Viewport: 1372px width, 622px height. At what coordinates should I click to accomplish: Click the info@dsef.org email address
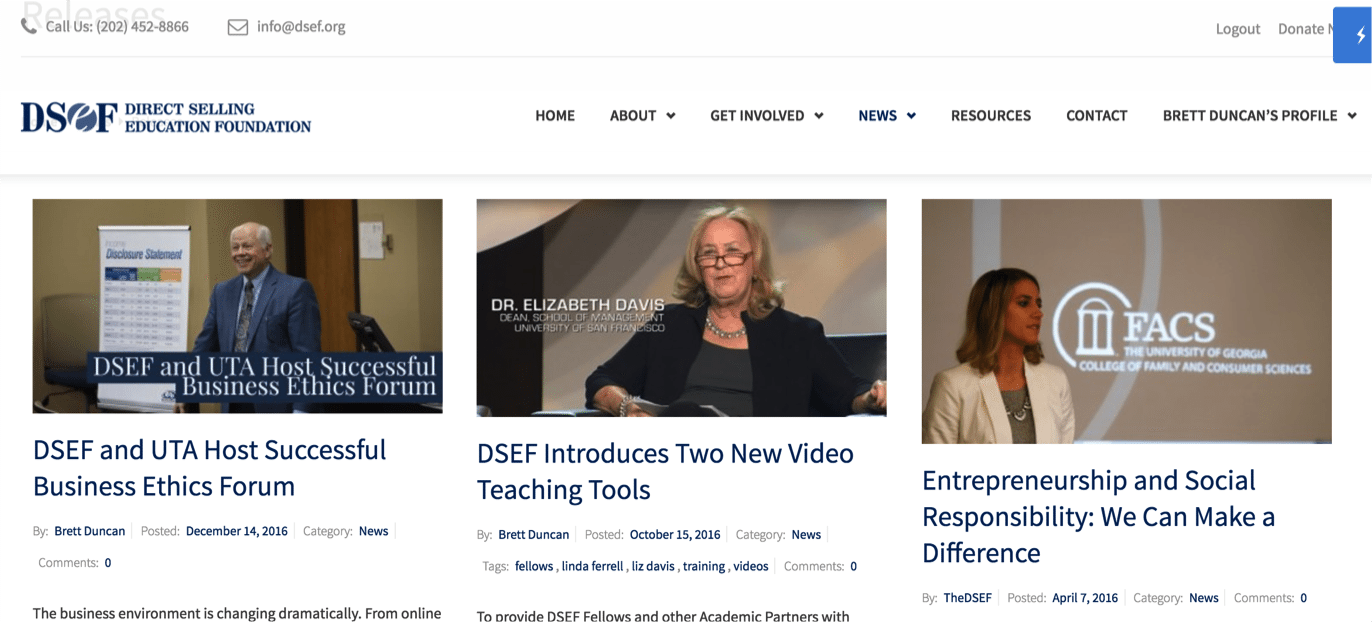(x=301, y=27)
